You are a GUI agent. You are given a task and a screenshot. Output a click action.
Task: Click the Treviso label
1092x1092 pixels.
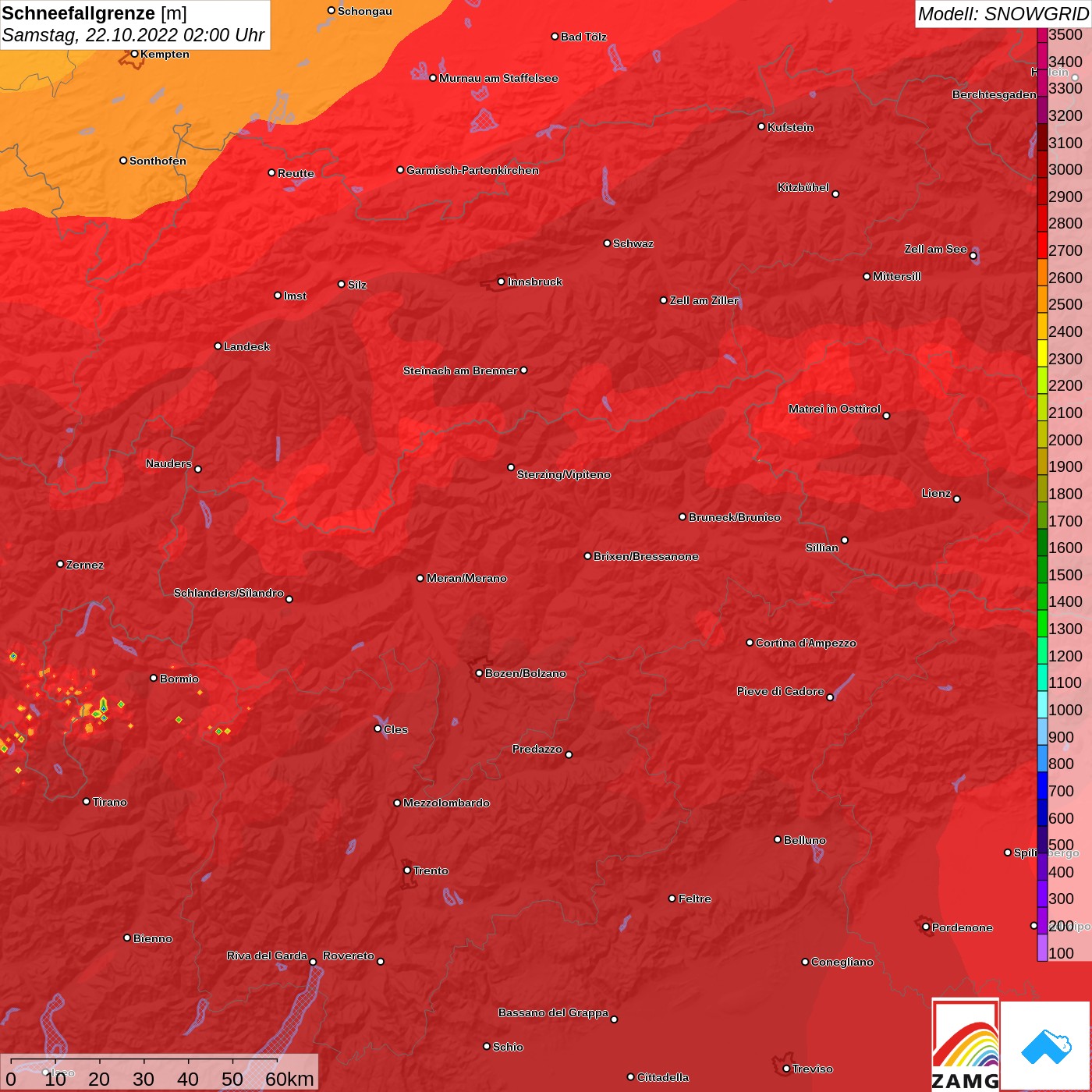click(812, 1069)
